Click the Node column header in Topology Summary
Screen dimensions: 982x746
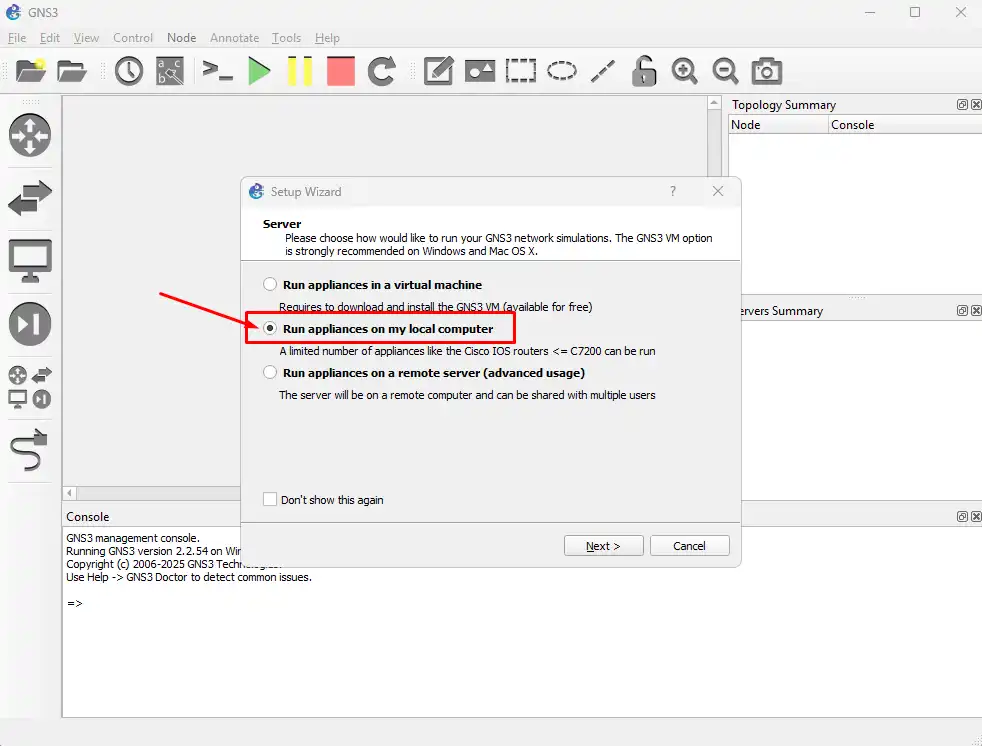[778, 125]
